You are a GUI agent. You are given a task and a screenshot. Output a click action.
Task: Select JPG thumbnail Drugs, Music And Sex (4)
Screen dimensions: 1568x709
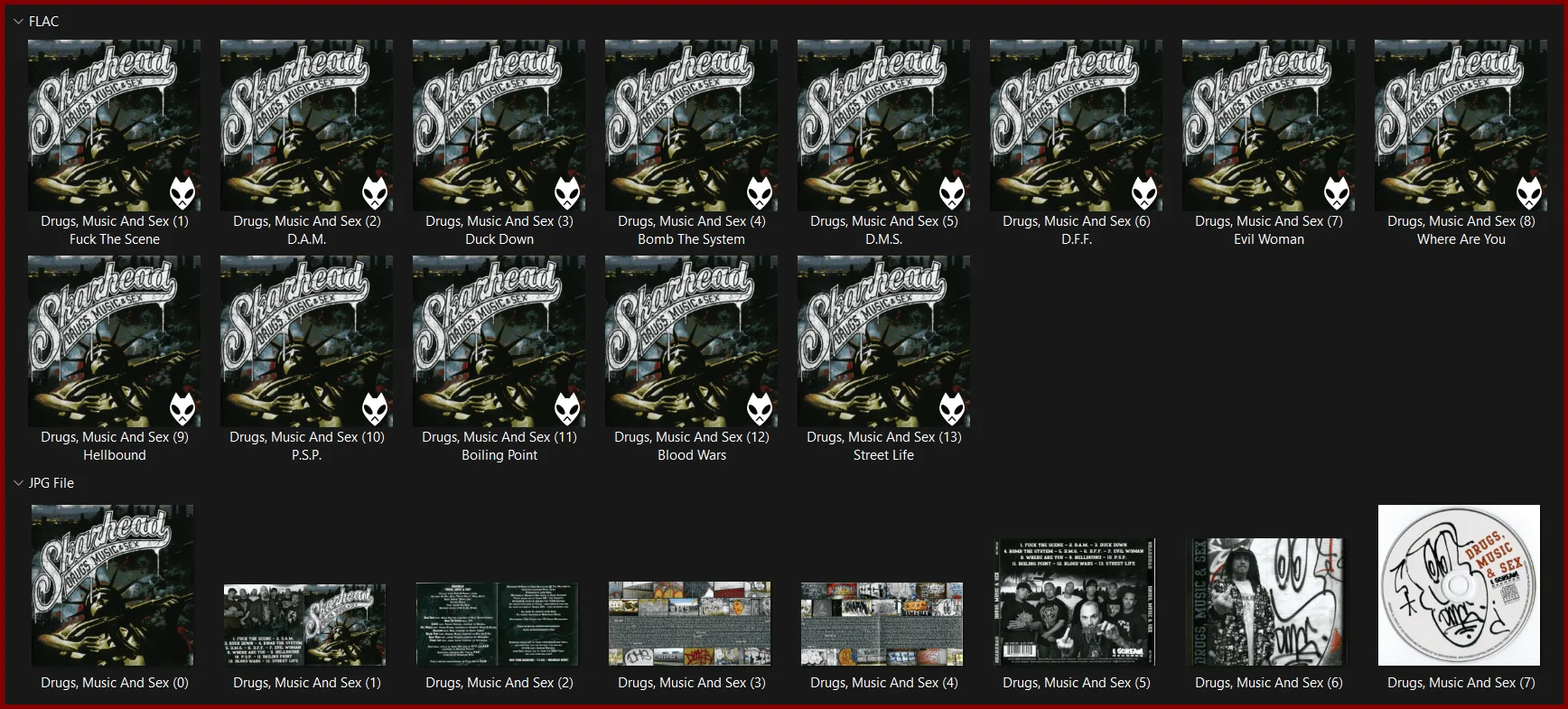click(882, 624)
